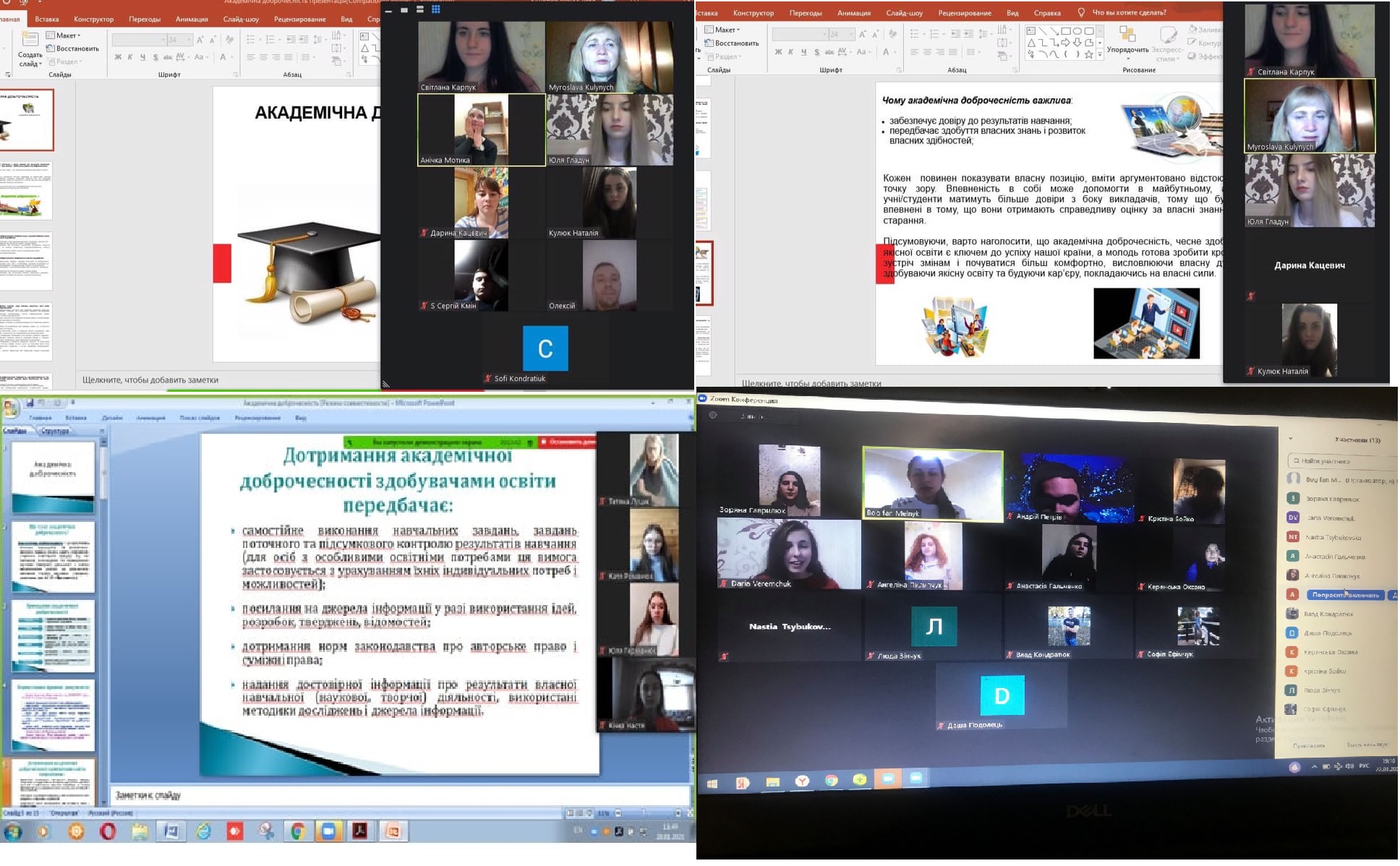Toggle underline Ч in right PowerPoint window
Image resolution: width=1400 pixels, height=866 pixels.
(803, 52)
